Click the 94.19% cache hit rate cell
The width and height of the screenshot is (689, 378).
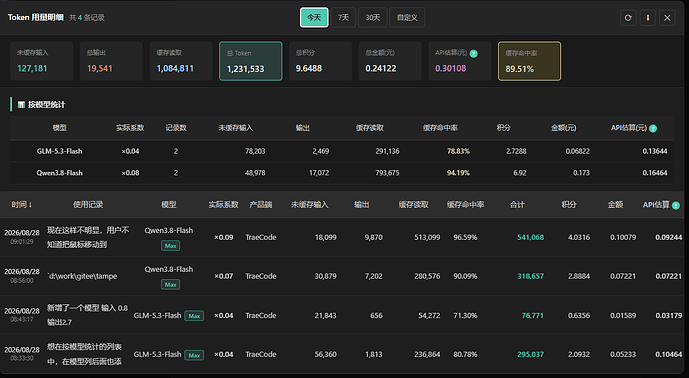click(458, 173)
